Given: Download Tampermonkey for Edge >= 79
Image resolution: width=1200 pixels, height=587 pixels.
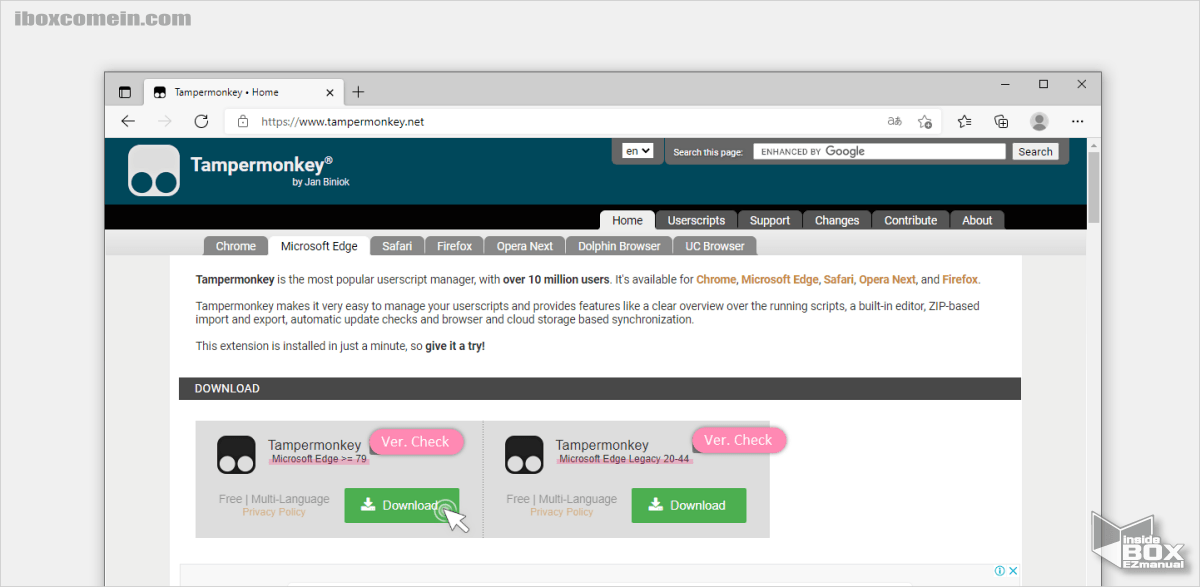Looking at the screenshot, I should [x=401, y=505].
